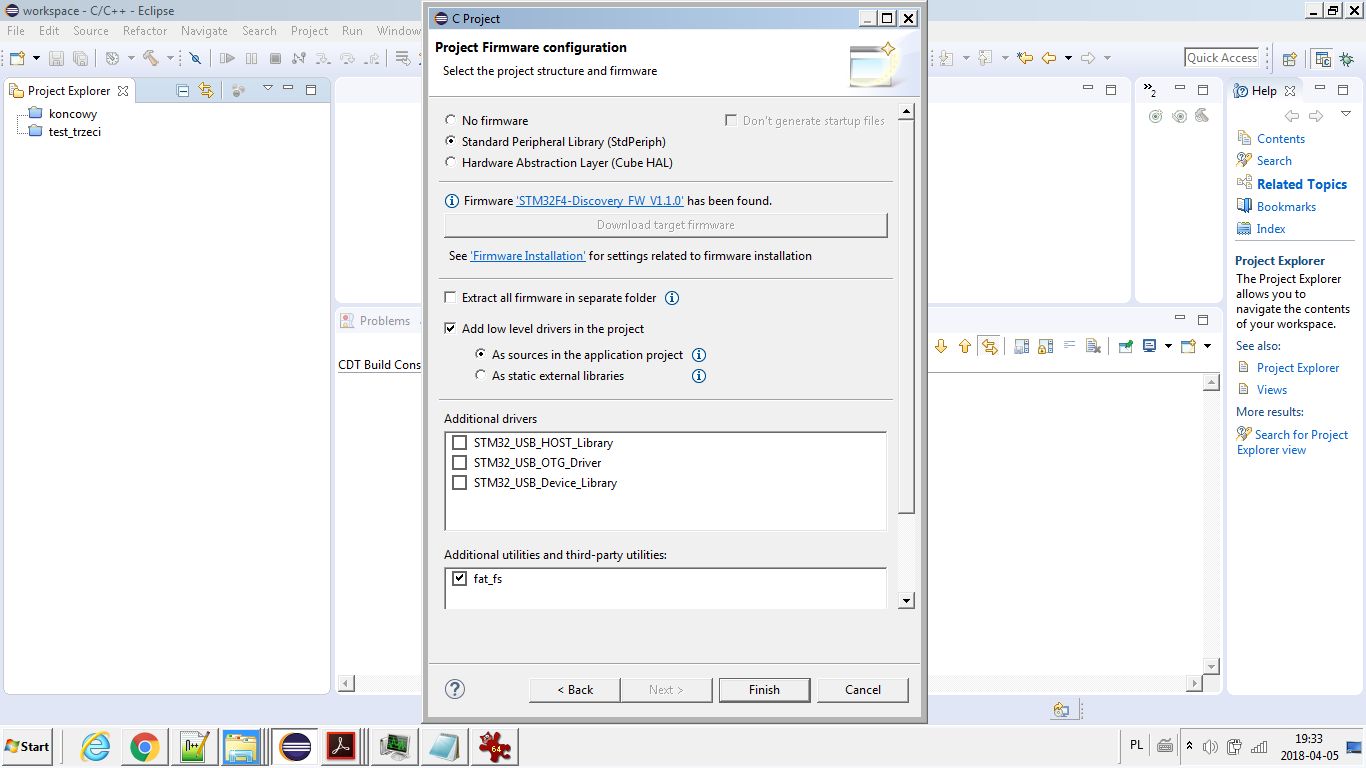Open the Index icon in Help panel
This screenshot has width=1366, height=768.
point(1245,228)
